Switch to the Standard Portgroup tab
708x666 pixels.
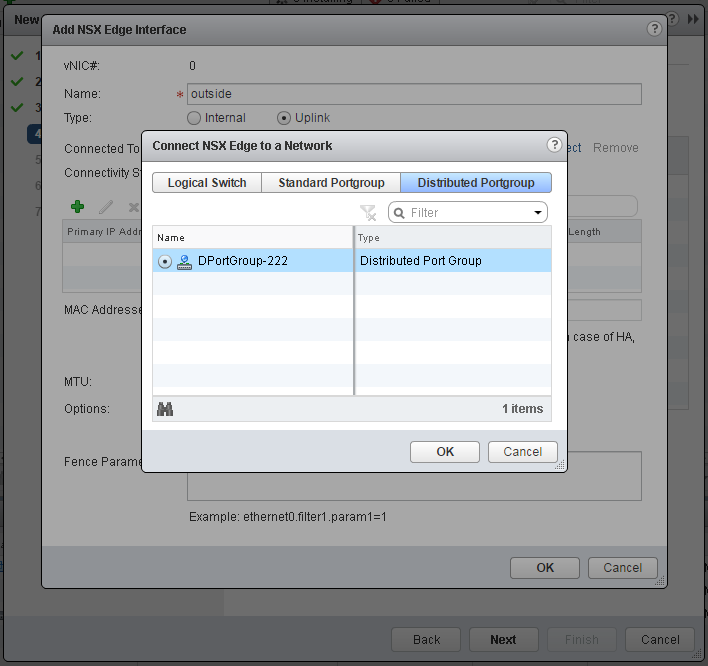point(331,182)
